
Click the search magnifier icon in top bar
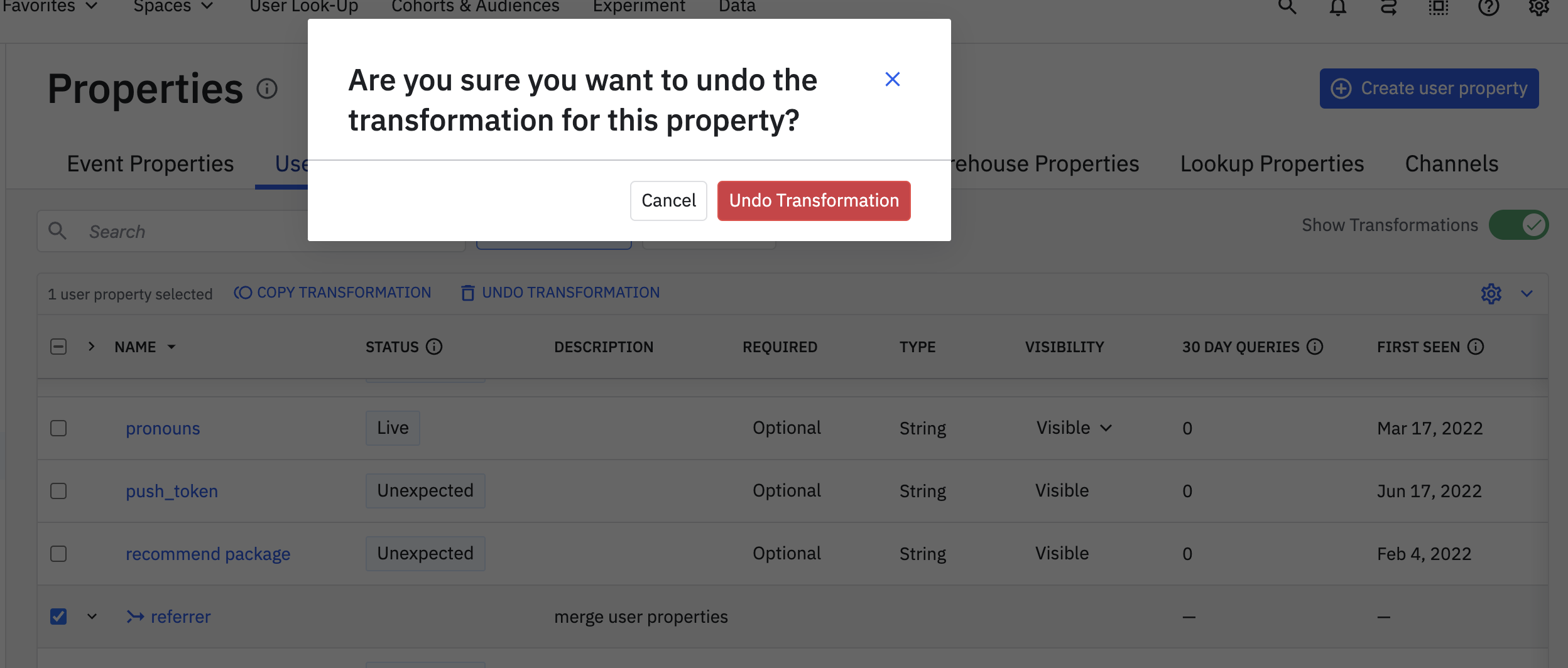pos(1287,7)
